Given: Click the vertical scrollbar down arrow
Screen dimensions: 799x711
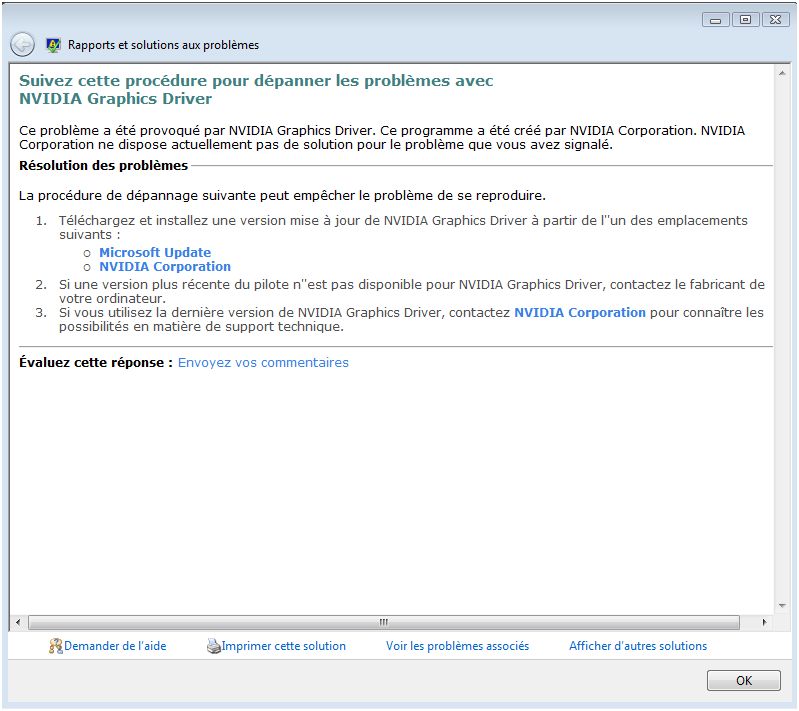Looking at the screenshot, I should point(782,606).
